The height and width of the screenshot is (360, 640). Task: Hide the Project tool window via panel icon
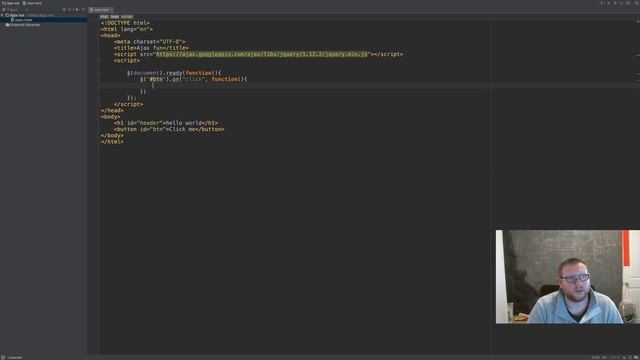83,10
